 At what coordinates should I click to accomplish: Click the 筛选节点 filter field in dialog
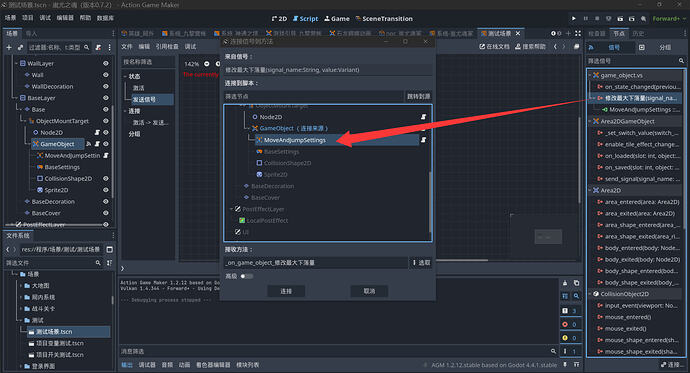(314, 96)
